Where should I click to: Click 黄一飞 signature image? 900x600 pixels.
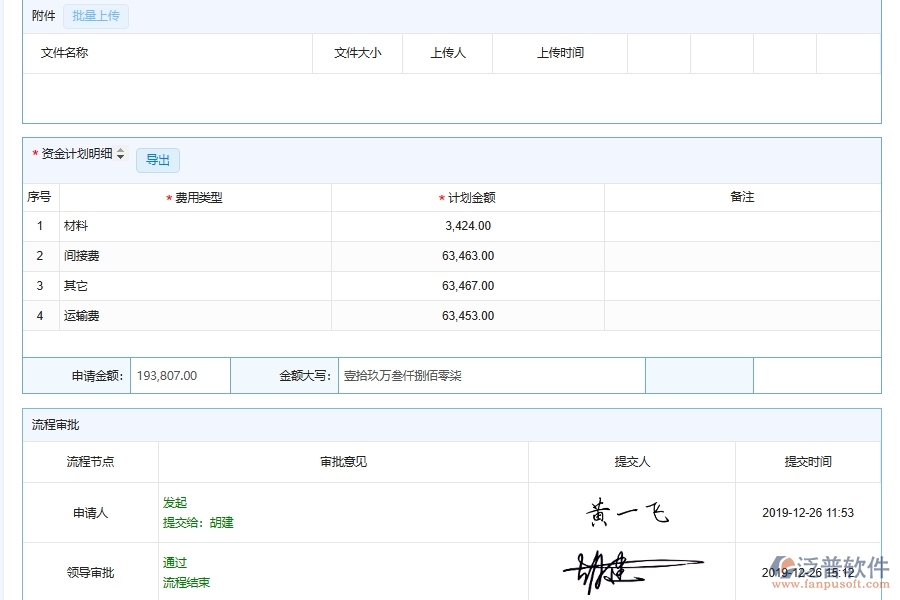tap(629, 512)
